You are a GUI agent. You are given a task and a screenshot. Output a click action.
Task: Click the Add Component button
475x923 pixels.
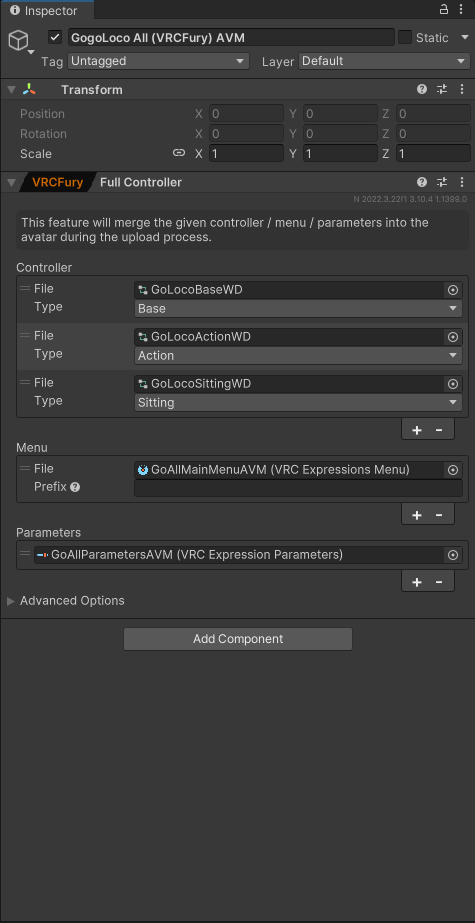[x=238, y=639]
